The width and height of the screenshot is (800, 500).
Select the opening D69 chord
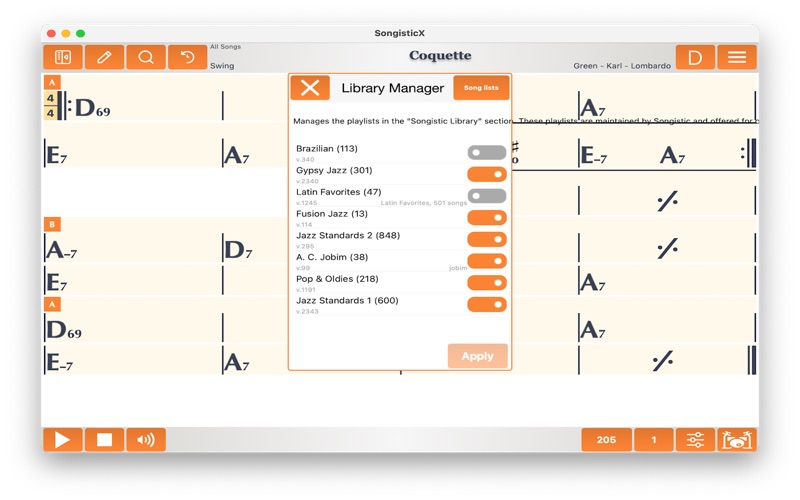(92, 108)
